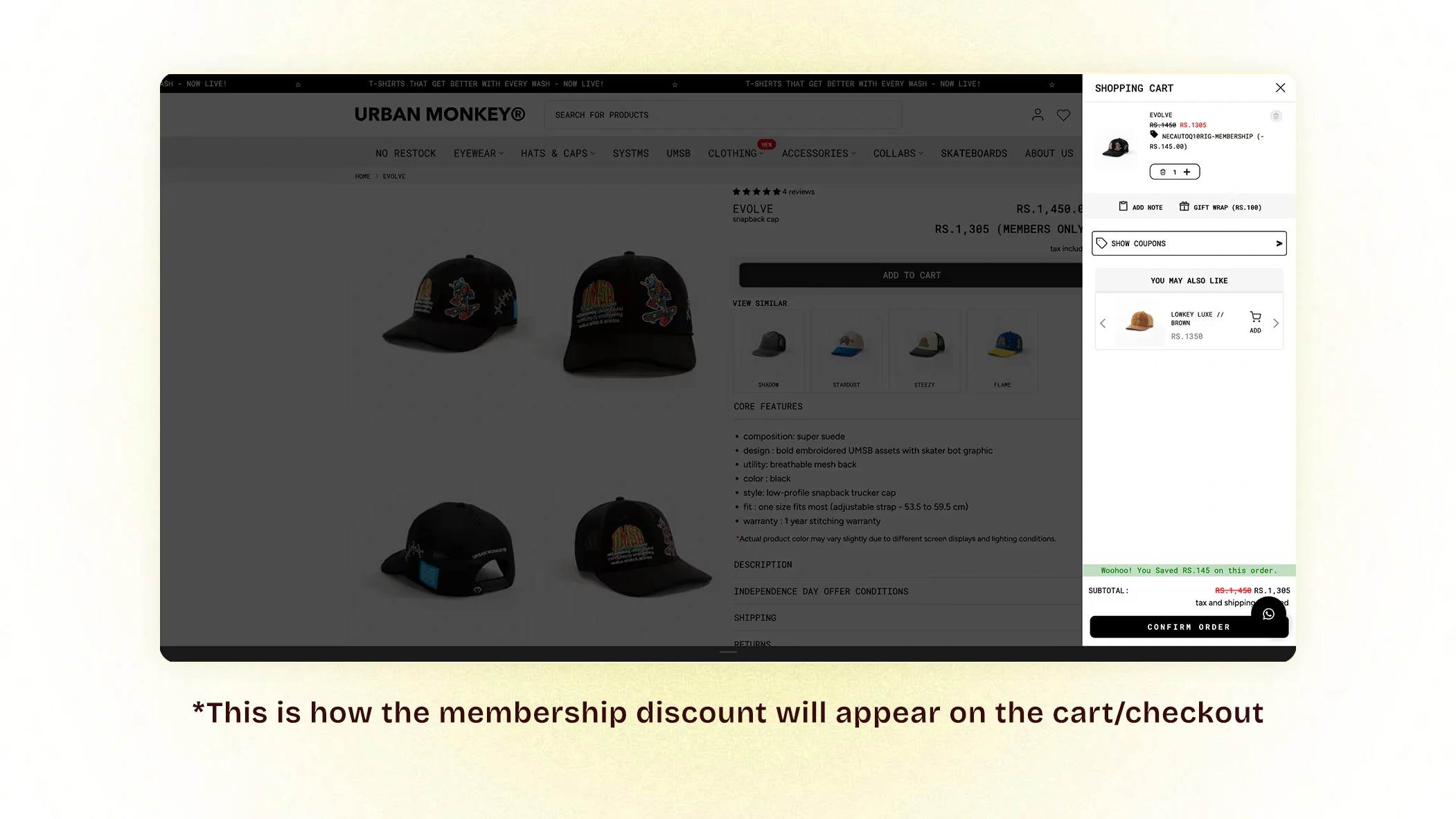Open WhatsApp chat bubble
The width and height of the screenshot is (1456, 819).
pyautogui.click(x=1268, y=614)
